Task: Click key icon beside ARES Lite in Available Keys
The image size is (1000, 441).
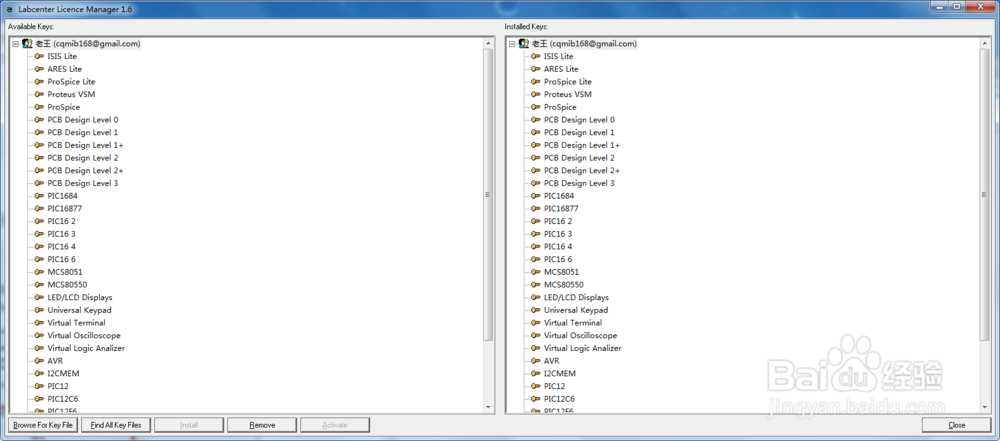Action: pyautogui.click(x=39, y=69)
